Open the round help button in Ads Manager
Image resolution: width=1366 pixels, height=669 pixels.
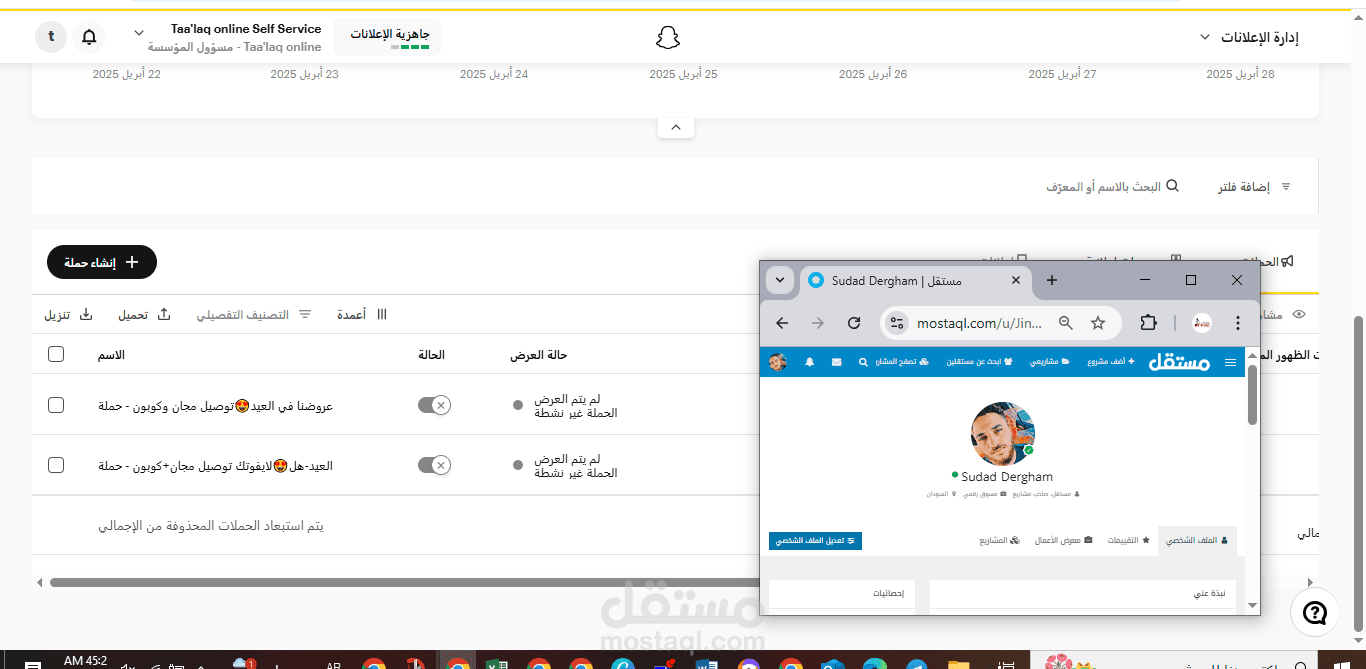(x=1315, y=612)
